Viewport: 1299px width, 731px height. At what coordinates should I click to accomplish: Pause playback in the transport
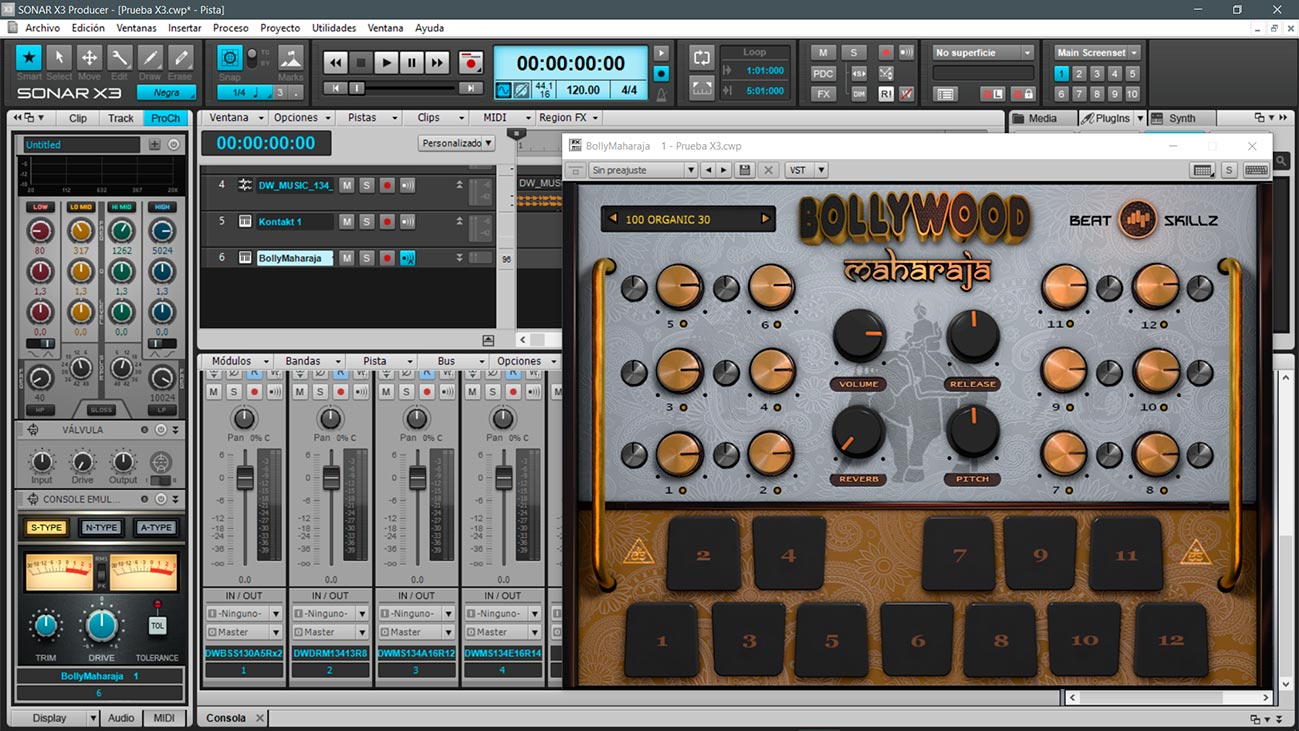coord(411,62)
